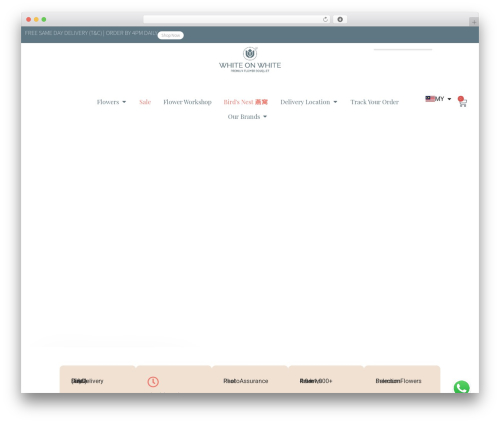Go to the Sale page

(x=145, y=102)
